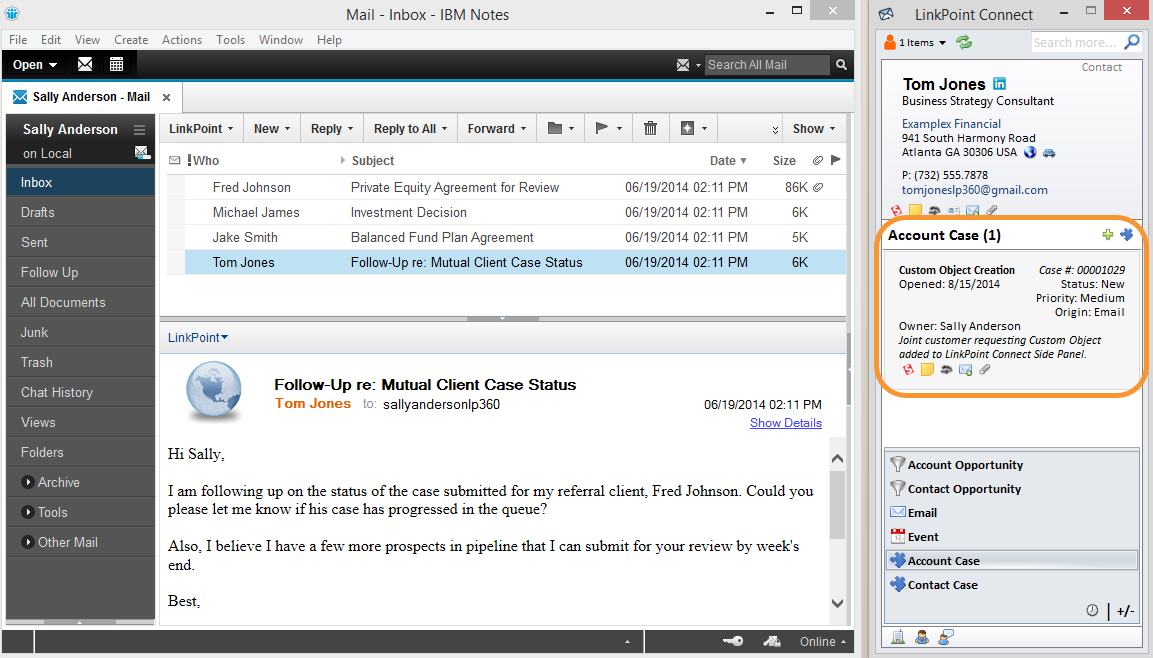1153x658 pixels.
Task: Click the Sally Anderson mailbox menu icon
Action: point(139,129)
